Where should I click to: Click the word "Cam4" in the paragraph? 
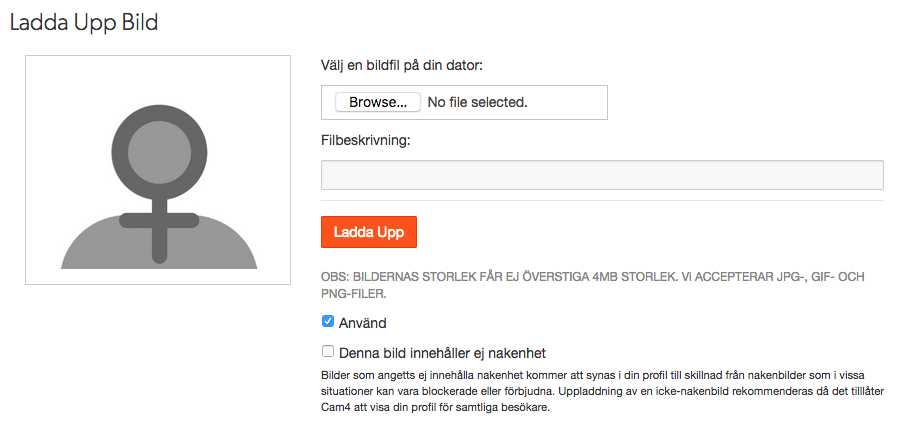pos(339,407)
